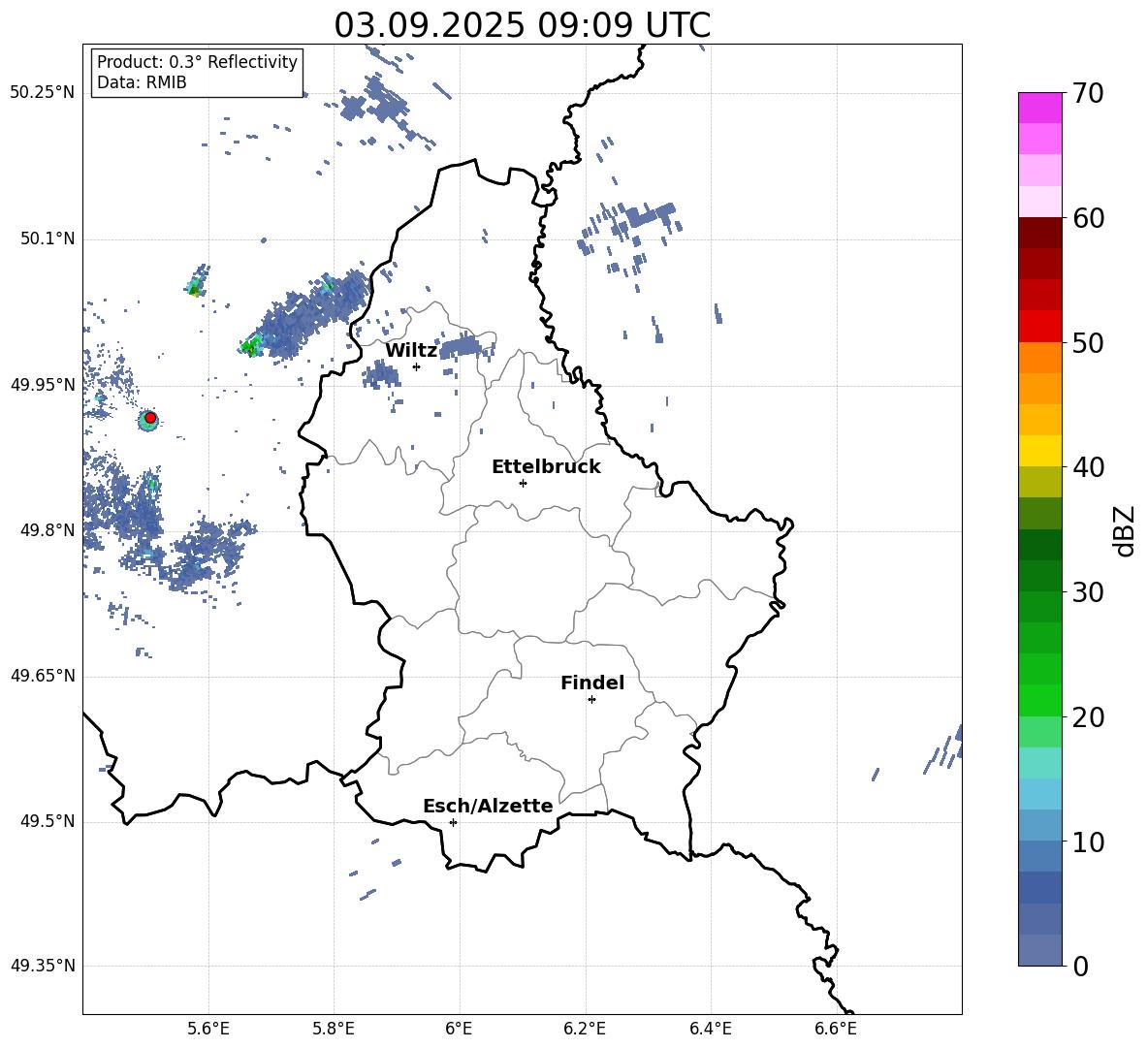This screenshot has width=1148, height=1048.
Task: Click the Findel location cross marker
Action: [x=591, y=700]
